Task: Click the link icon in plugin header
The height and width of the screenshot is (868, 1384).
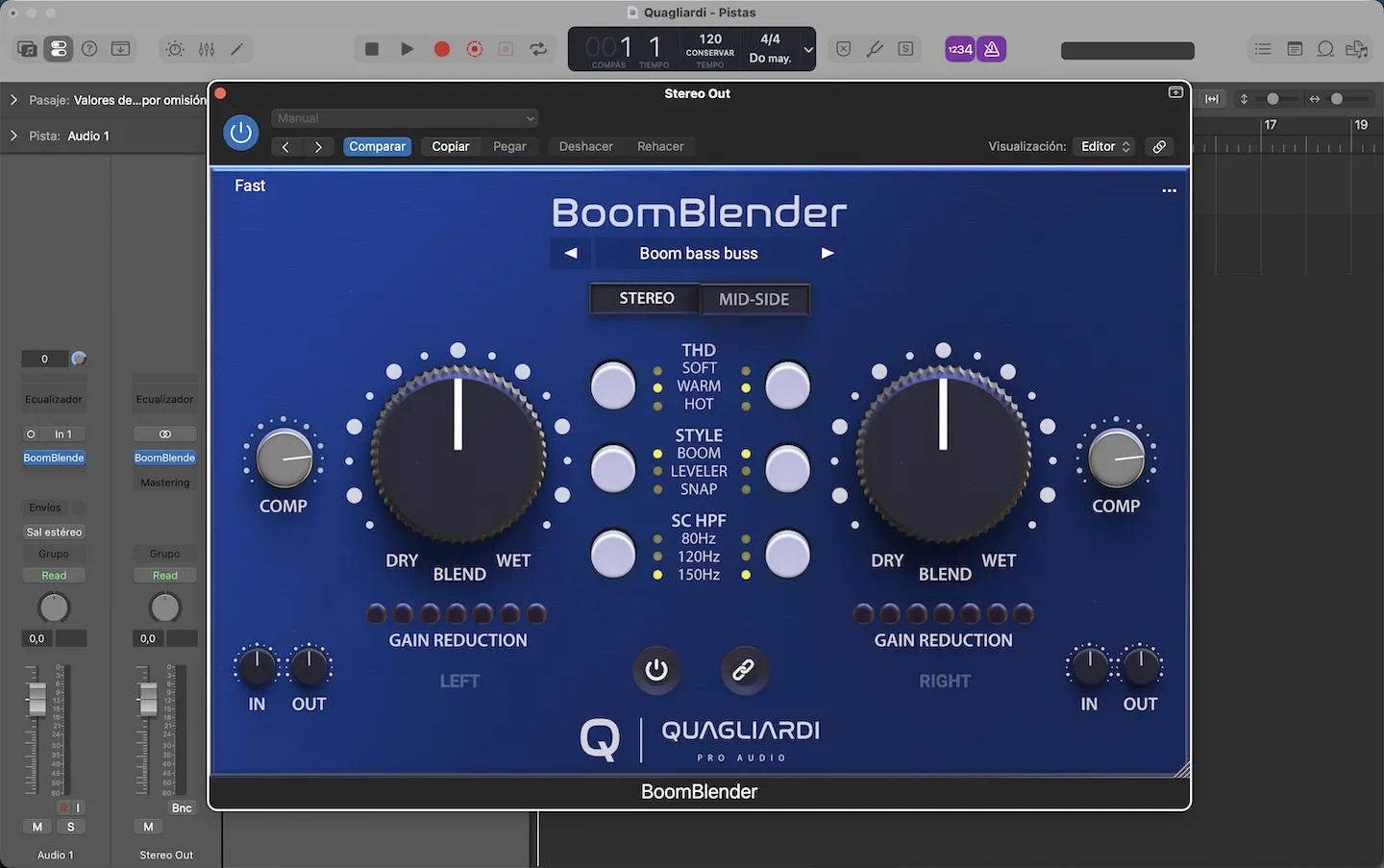Action: tap(1160, 147)
